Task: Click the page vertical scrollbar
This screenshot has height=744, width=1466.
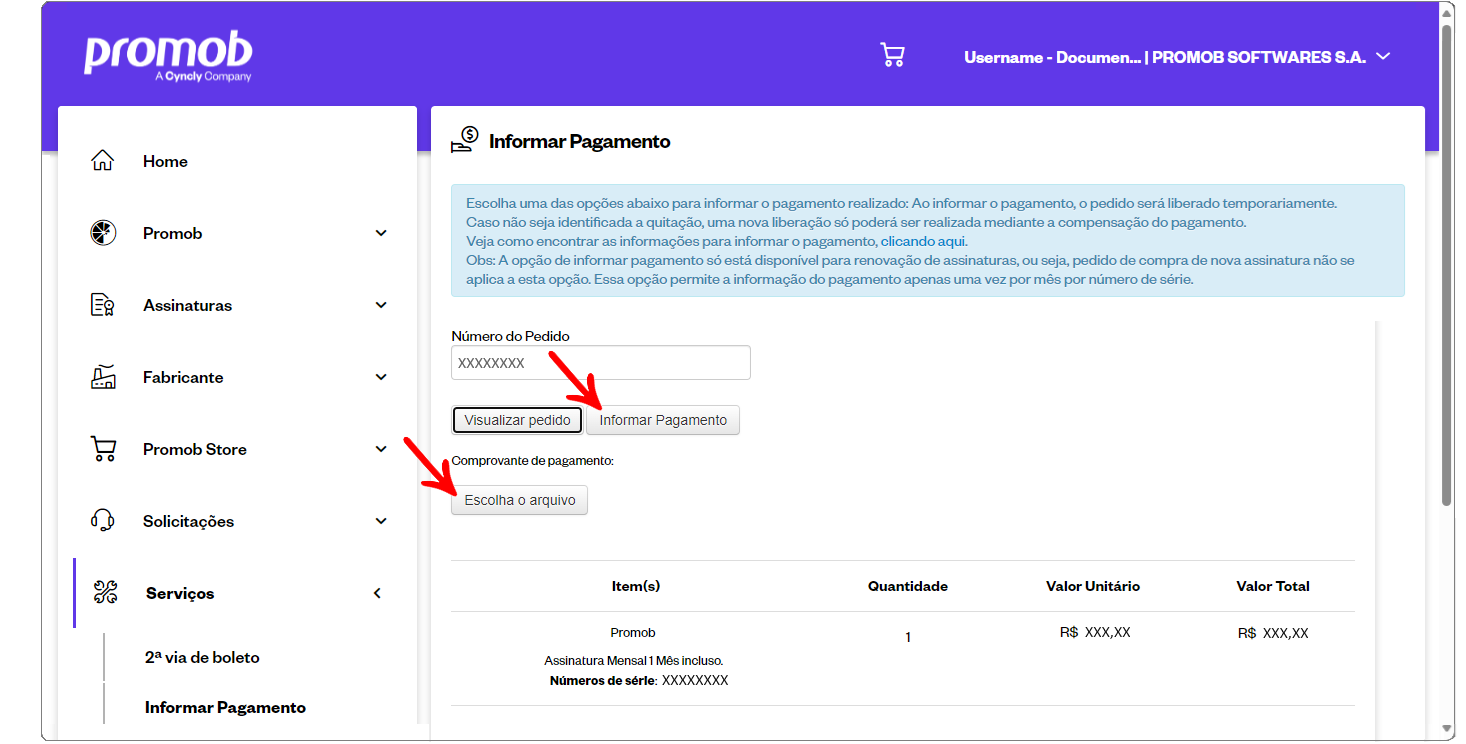Action: pyautogui.click(x=1446, y=265)
